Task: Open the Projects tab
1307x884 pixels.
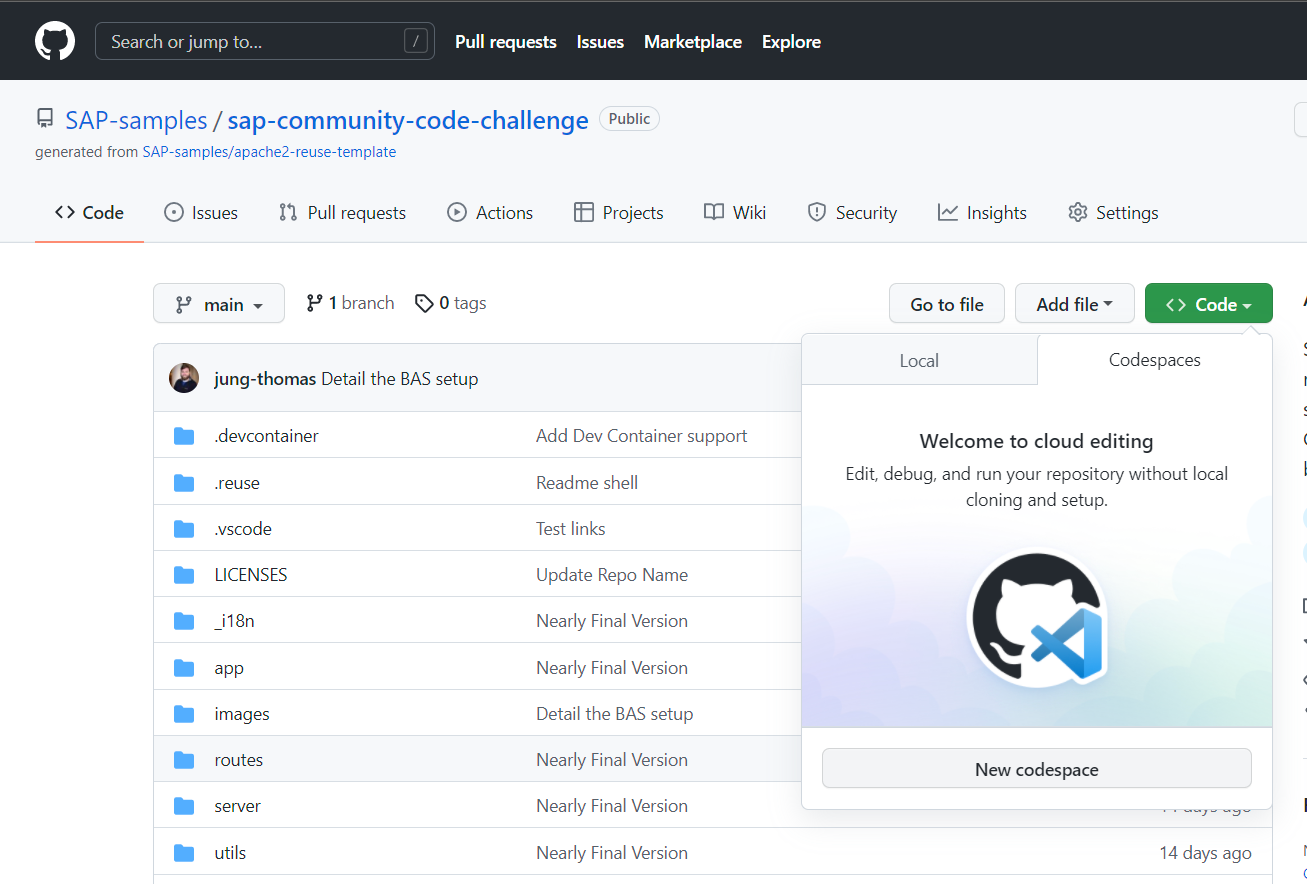Action: [x=619, y=213]
